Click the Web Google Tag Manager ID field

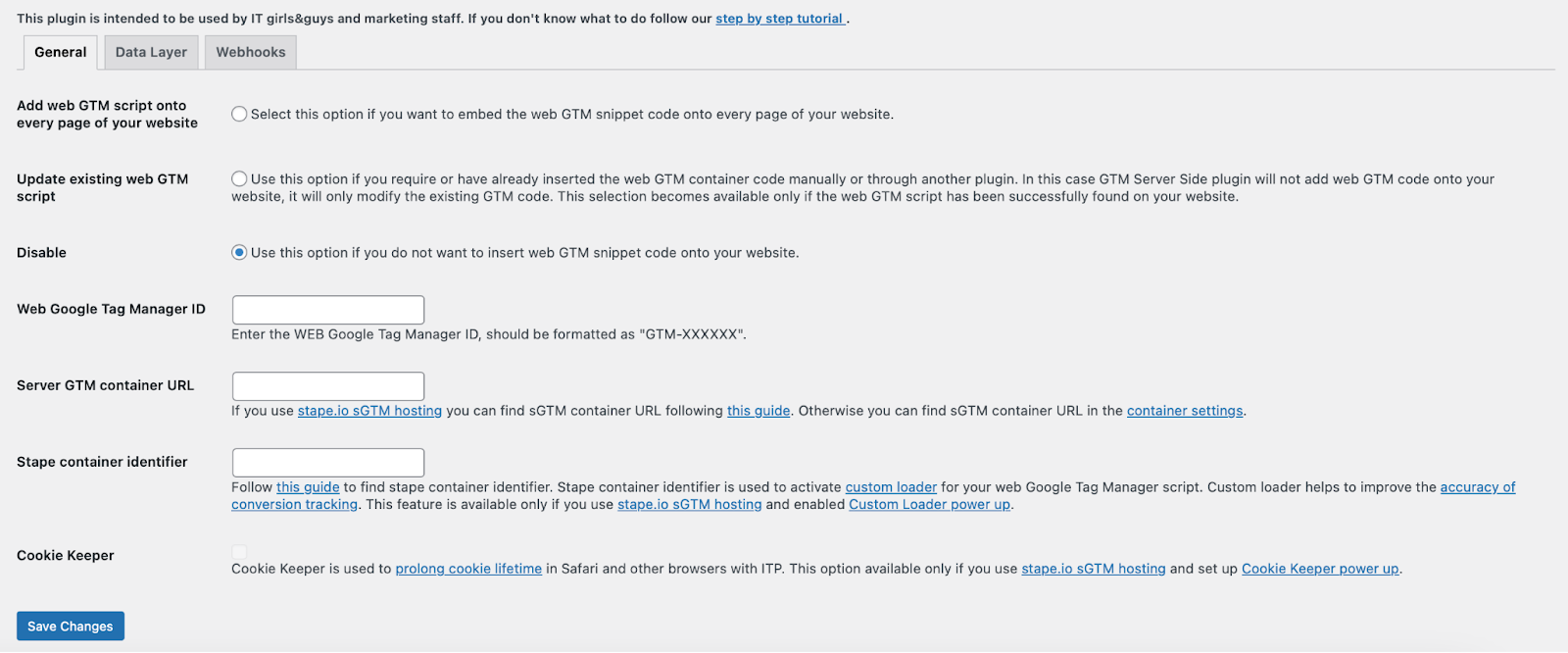click(327, 309)
